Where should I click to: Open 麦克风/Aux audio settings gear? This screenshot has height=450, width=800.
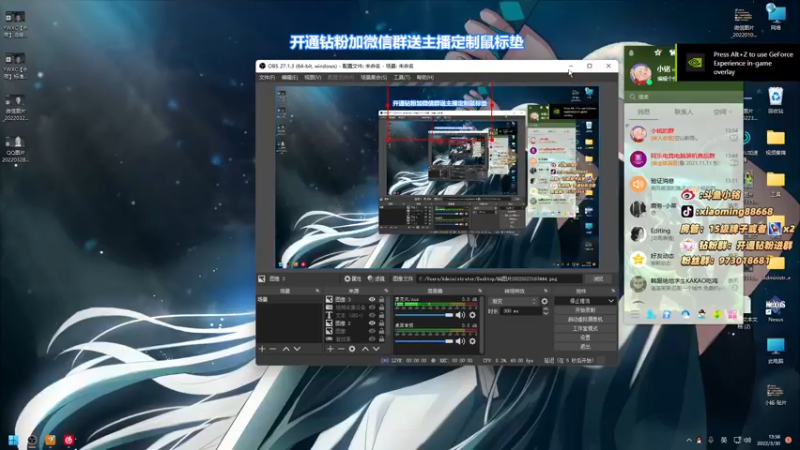(472, 315)
